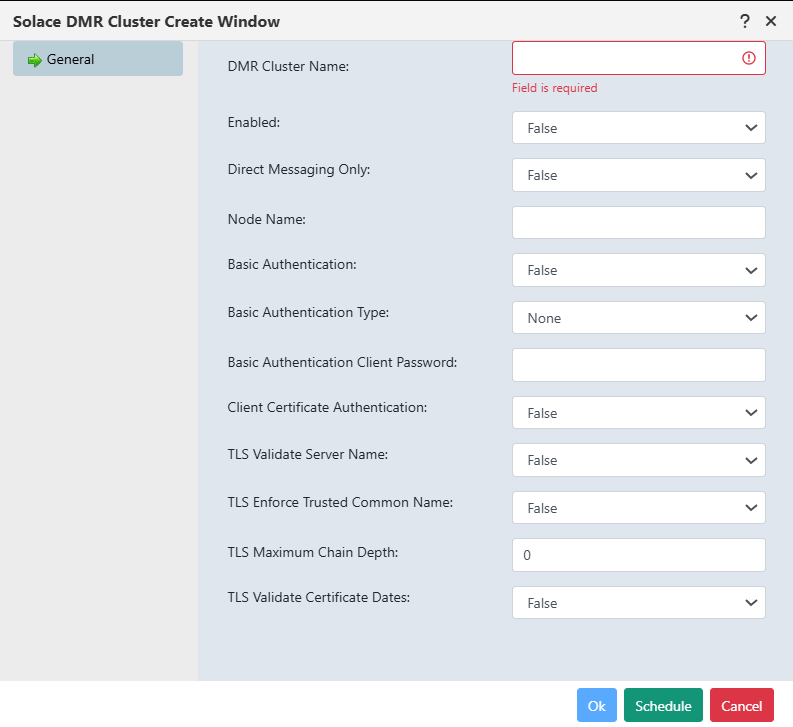The height and width of the screenshot is (727, 793).
Task: Click the Ok button
Action: (597, 705)
